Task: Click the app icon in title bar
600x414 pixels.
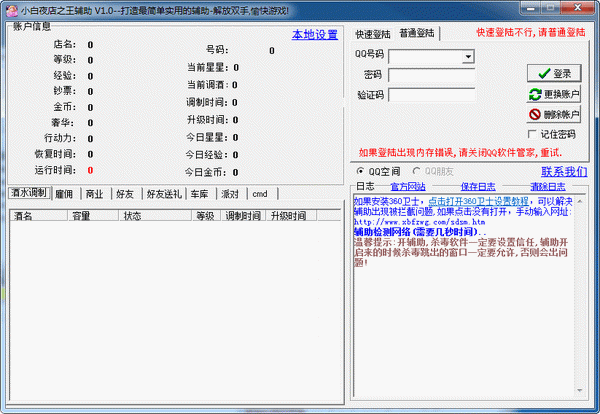Action: pyautogui.click(x=11, y=11)
